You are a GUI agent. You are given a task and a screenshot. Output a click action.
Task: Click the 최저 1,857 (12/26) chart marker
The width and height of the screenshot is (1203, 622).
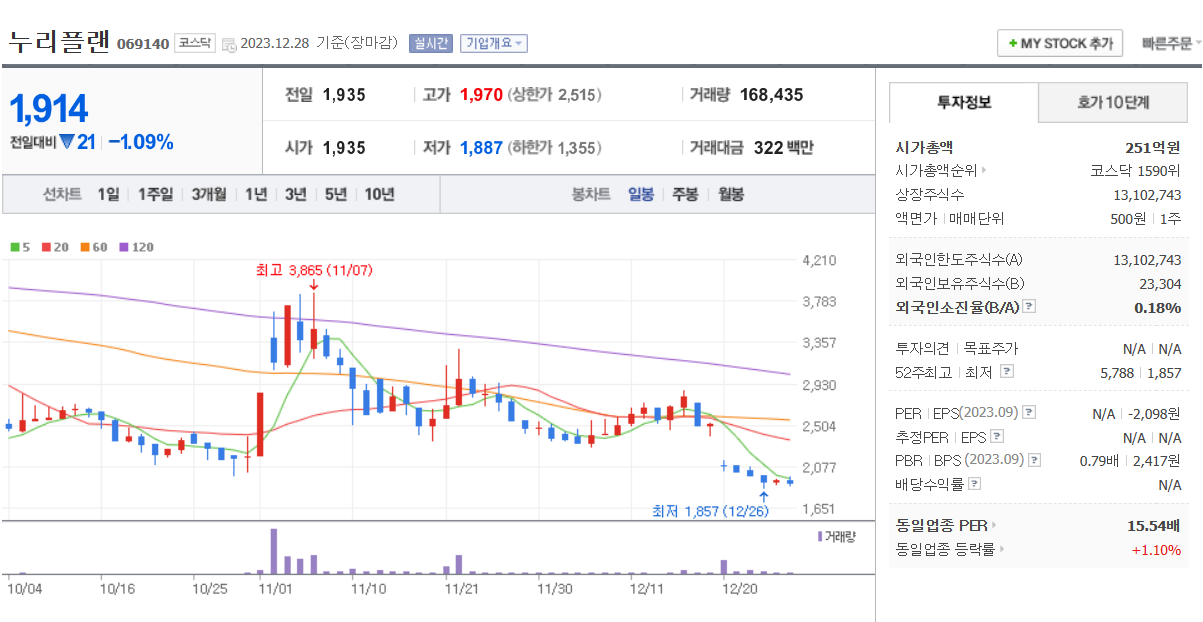click(x=710, y=511)
